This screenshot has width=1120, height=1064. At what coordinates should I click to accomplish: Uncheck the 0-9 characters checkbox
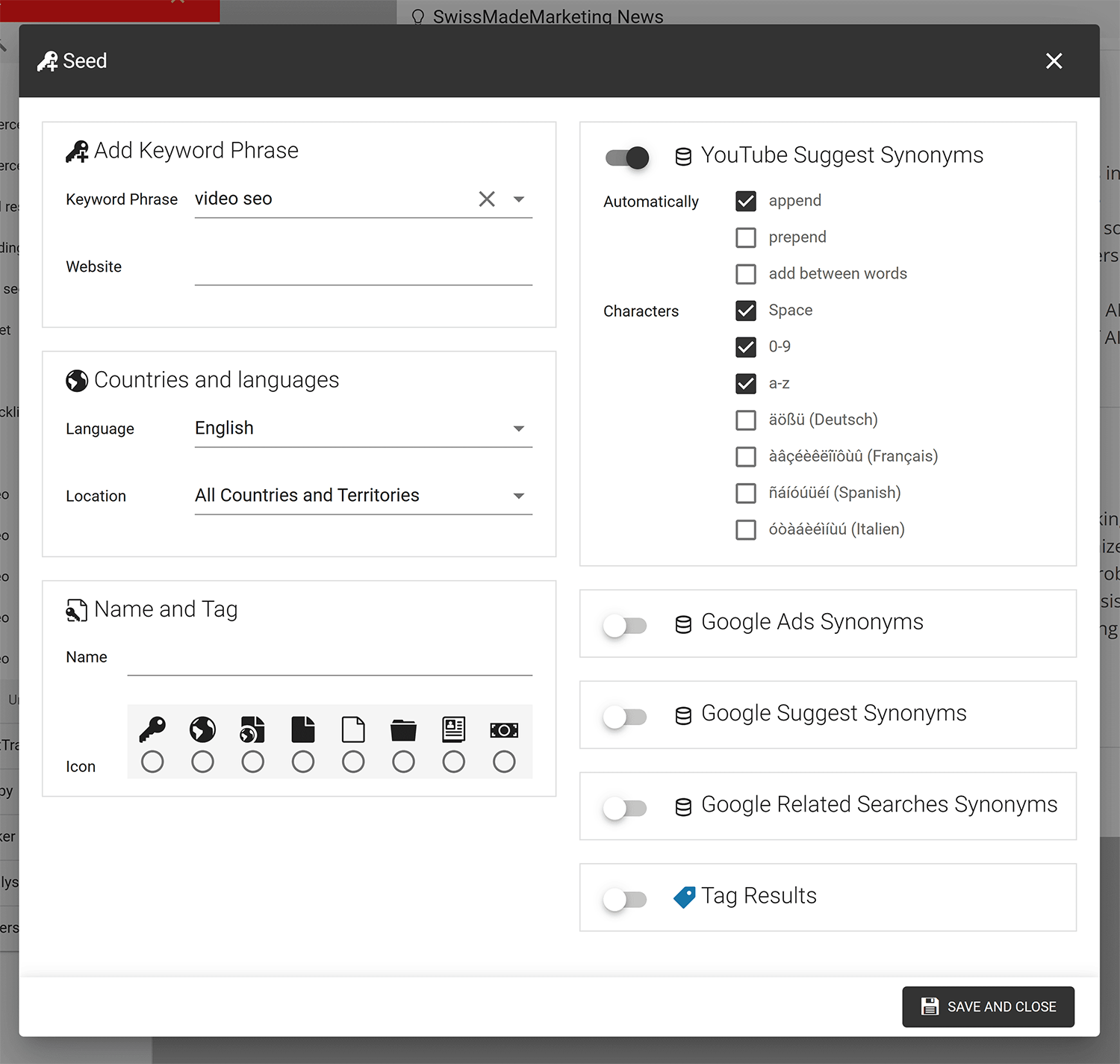(x=746, y=347)
